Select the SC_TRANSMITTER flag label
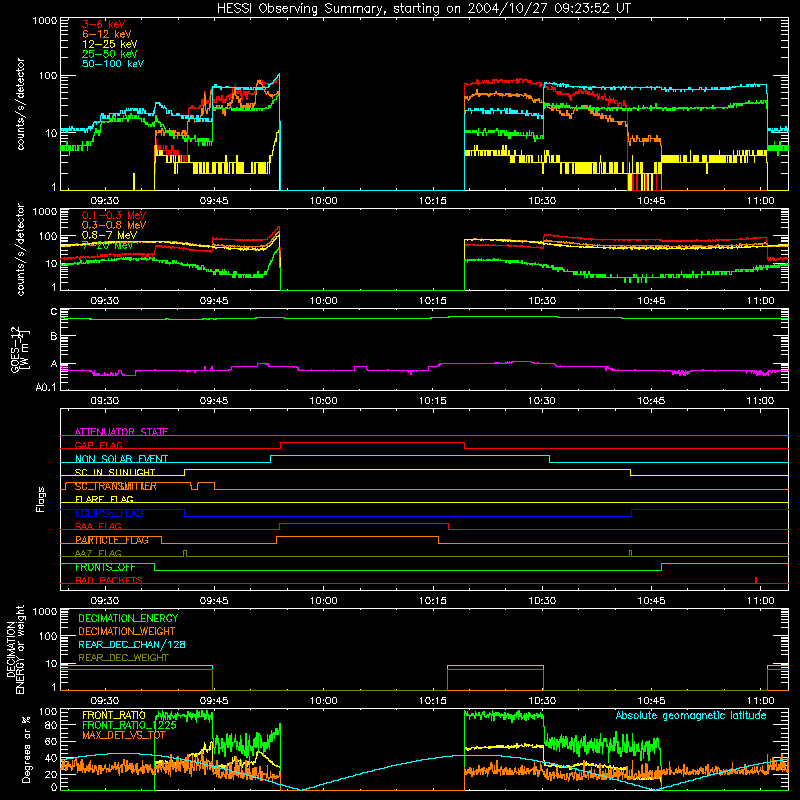The image size is (800, 800). pos(116,486)
